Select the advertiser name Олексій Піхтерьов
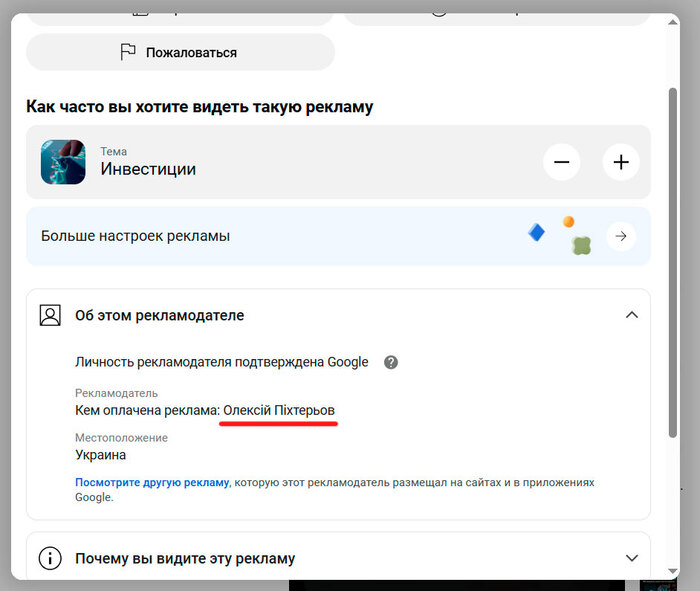The width and height of the screenshot is (700, 591). tap(279, 410)
